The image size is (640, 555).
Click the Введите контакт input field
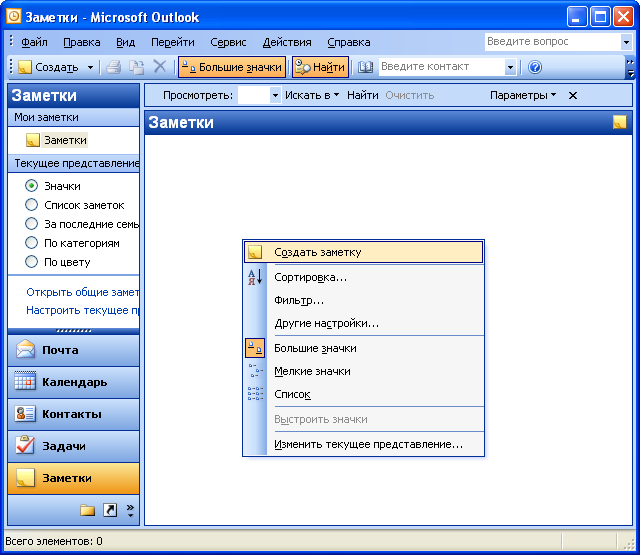(x=442, y=67)
